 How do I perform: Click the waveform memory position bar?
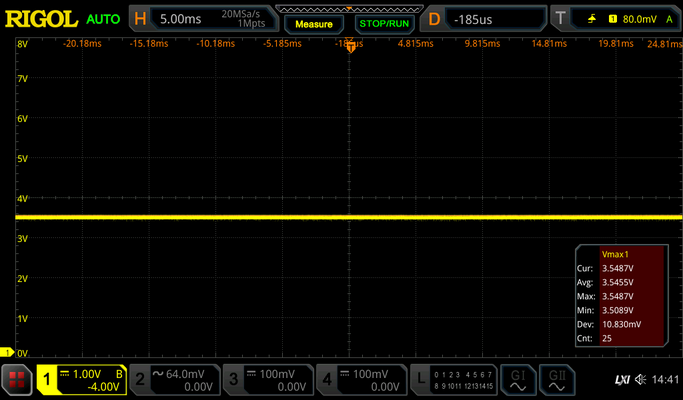click(349, 9)
